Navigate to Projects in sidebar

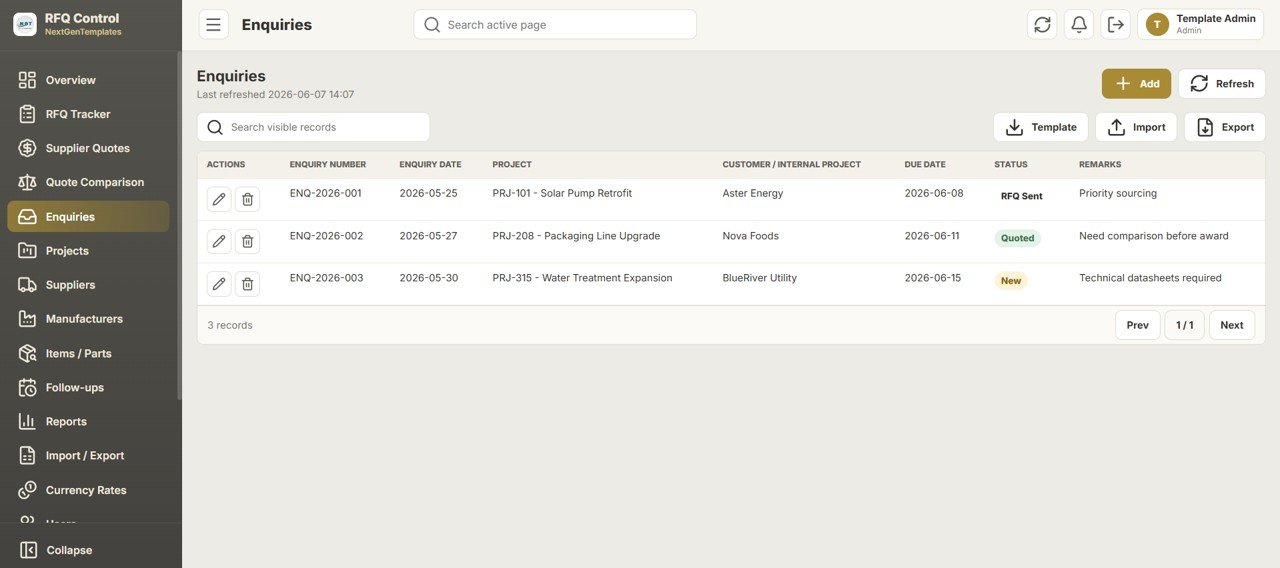coord(88,251)
